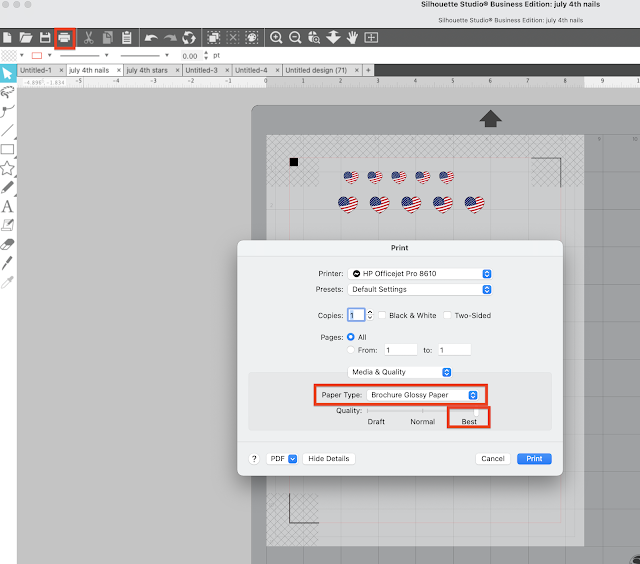Copy using the duplicate pages icon
Viewport: 640px width, 564px height.
[x=108, y=38]
